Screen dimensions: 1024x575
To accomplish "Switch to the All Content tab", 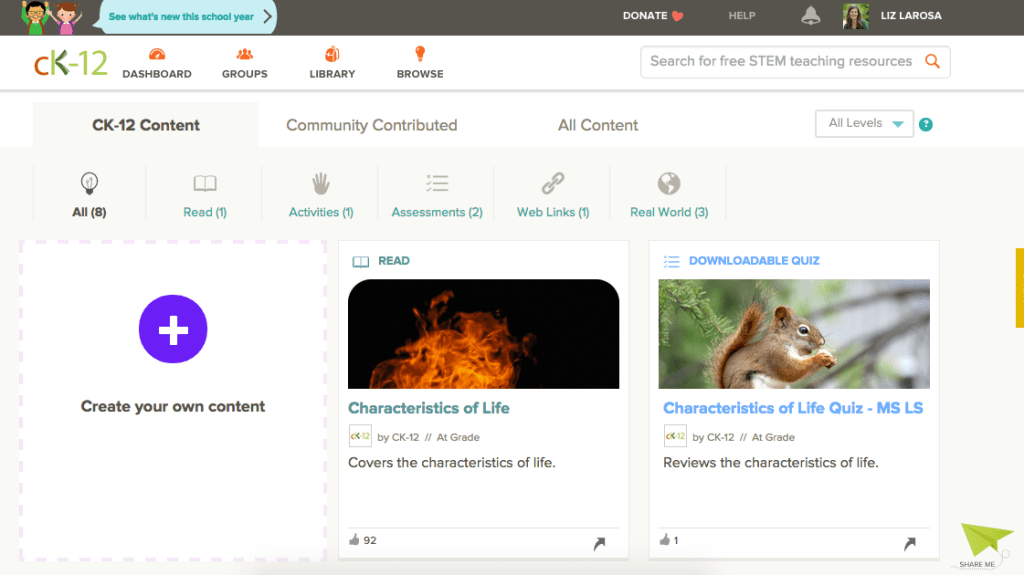I will coord(598,125).
